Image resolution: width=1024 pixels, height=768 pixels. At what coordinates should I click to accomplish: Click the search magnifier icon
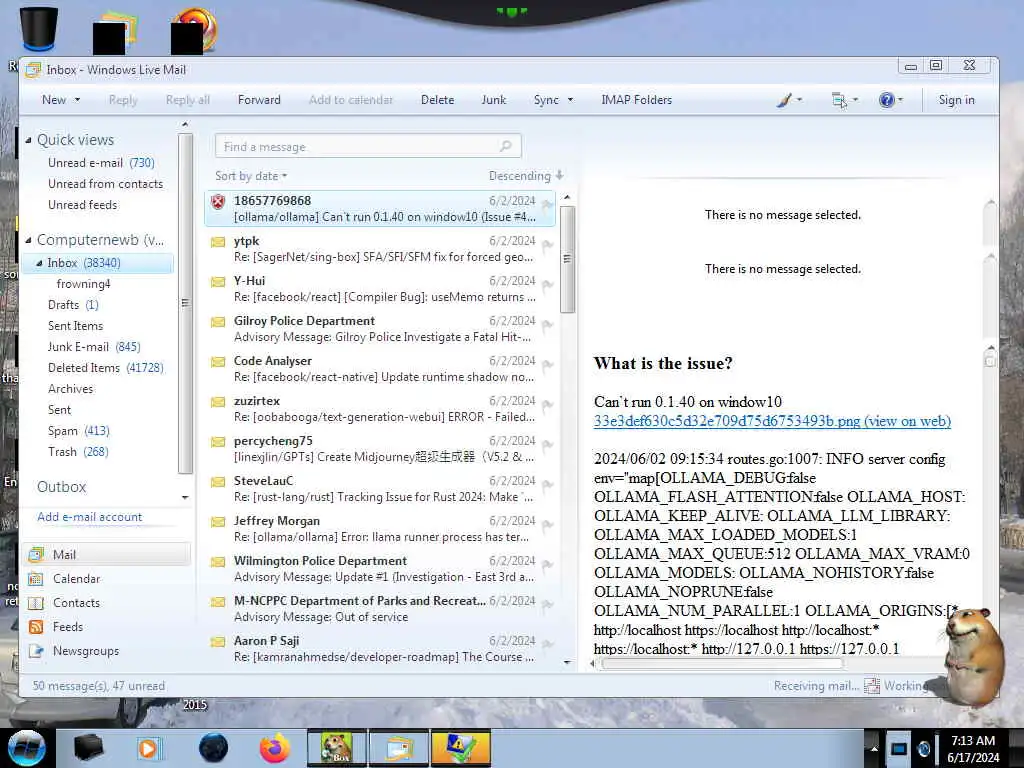pyautogui.click(x=505, y=146)
